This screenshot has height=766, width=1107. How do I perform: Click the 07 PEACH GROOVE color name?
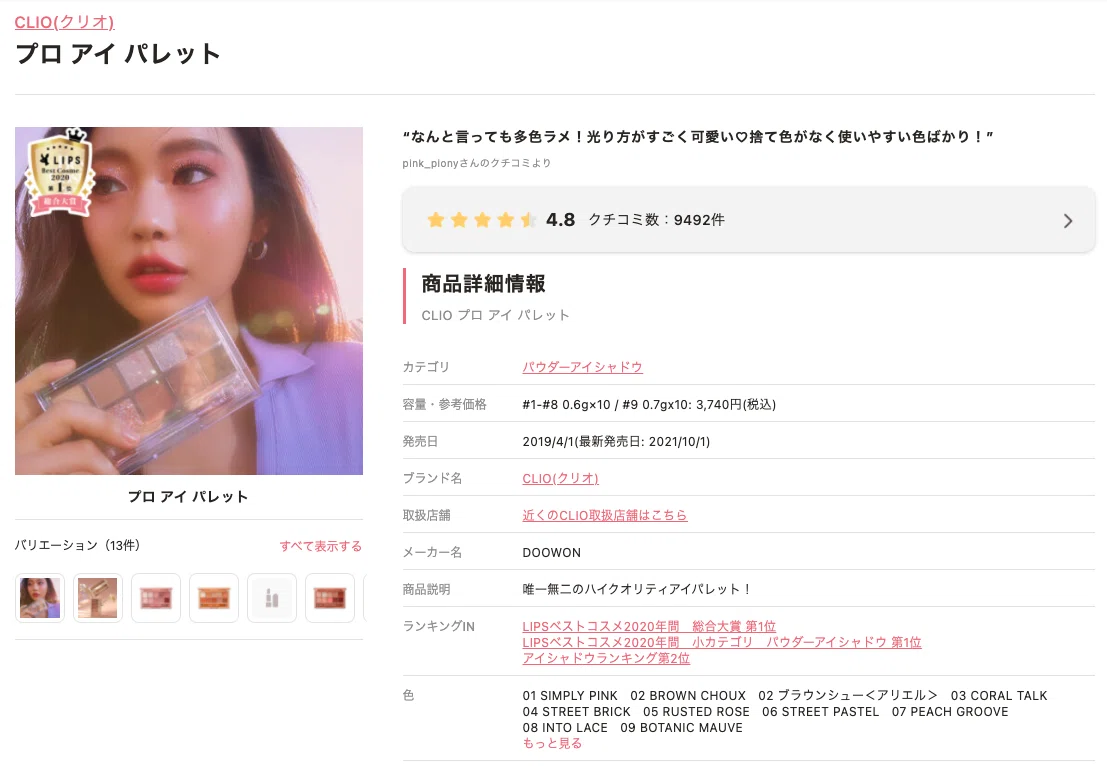(x=950, y=712)
